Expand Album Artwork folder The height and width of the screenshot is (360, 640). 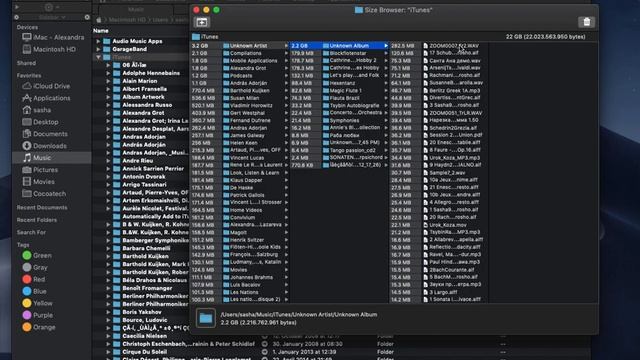pos(108,97)
